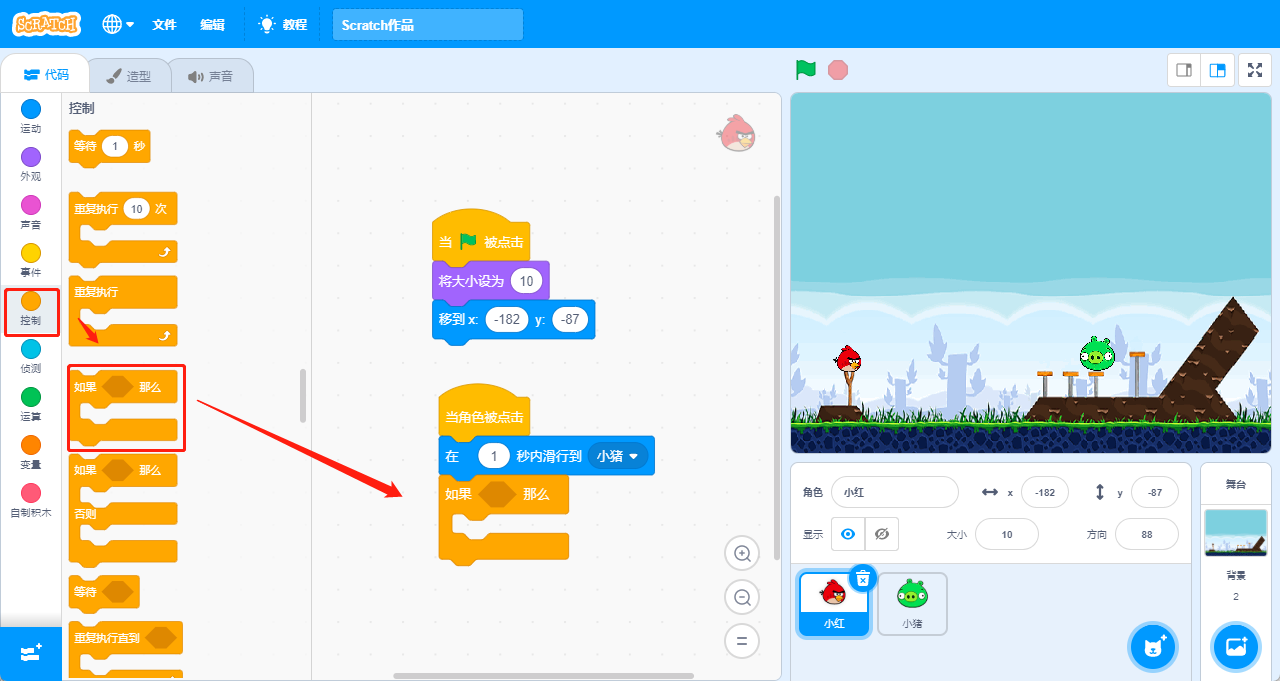This screenshot has width=1280, height=681.
Task: Click the red stop button
Action: [x=838, y=70]
